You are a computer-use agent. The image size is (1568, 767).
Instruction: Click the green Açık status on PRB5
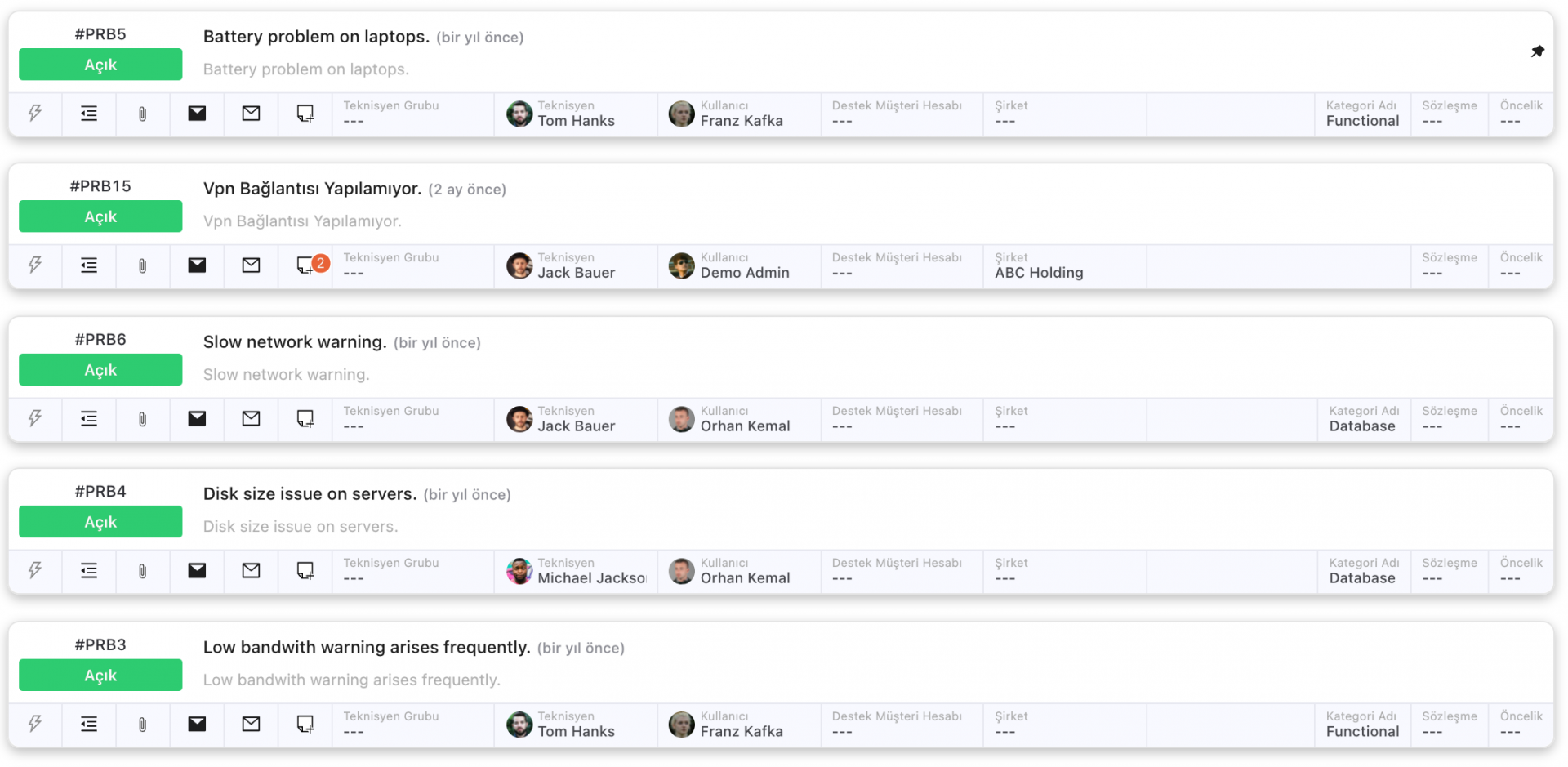pos(100,65)
